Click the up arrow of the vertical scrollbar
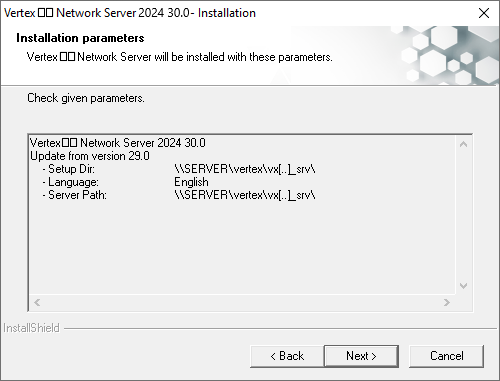The image size is (500, 381). (463, 144)
